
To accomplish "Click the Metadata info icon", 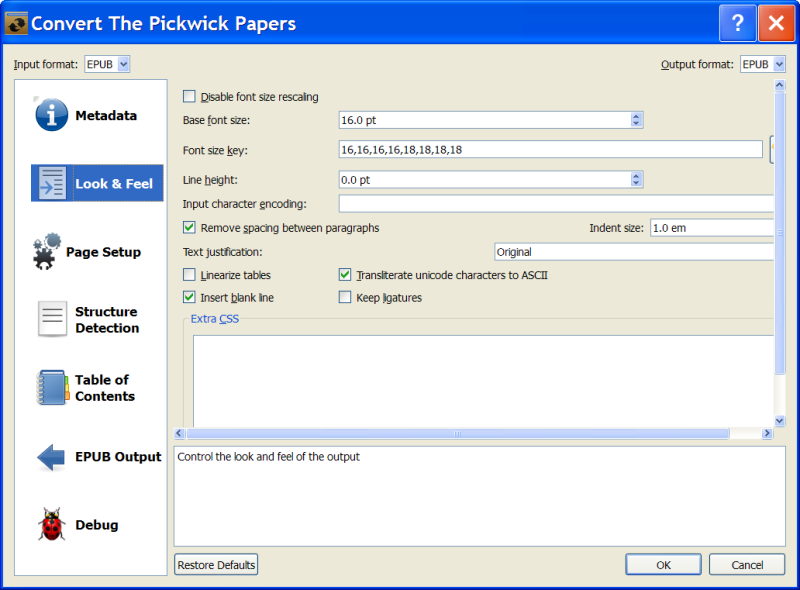I will [x=51, y=115].
